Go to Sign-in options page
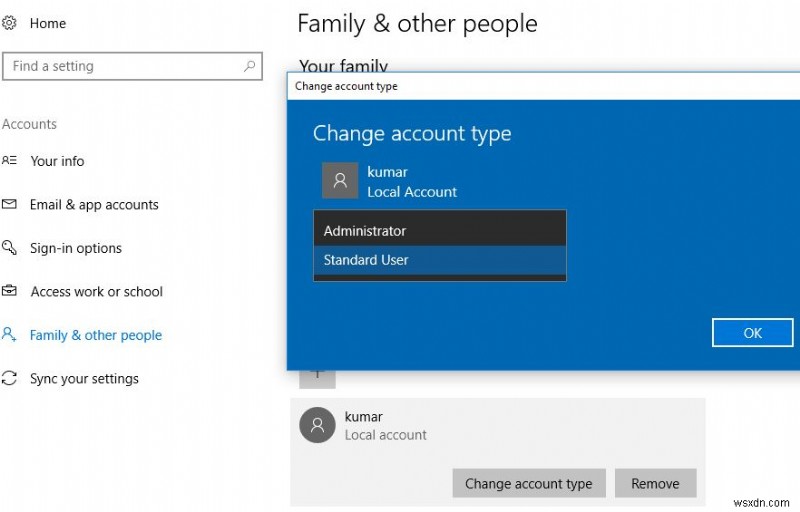The height and width of the screenshot is (512, 800). pos(76,248)
